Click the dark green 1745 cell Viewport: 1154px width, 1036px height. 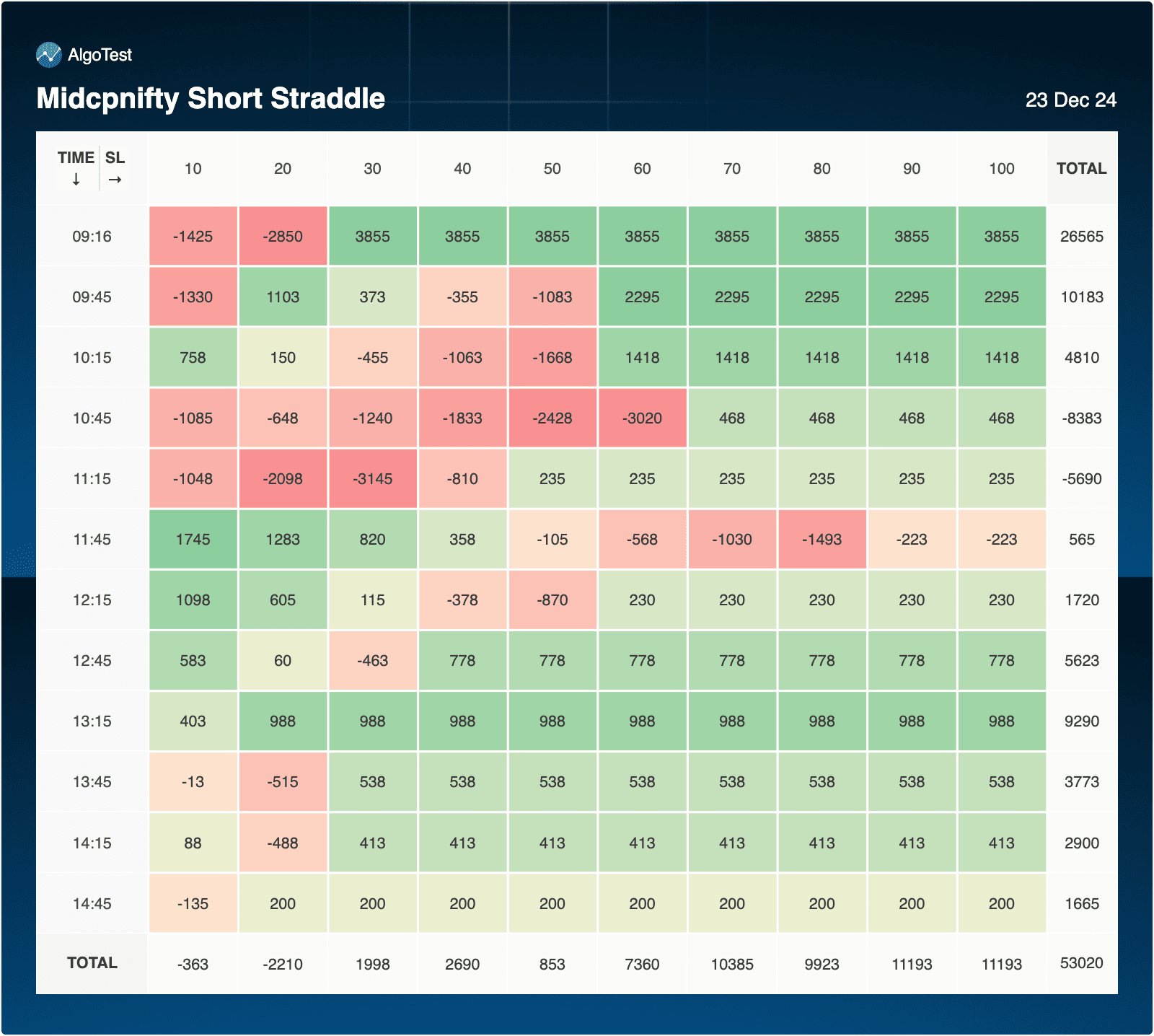pyautogui.click(x=193, y=540)
